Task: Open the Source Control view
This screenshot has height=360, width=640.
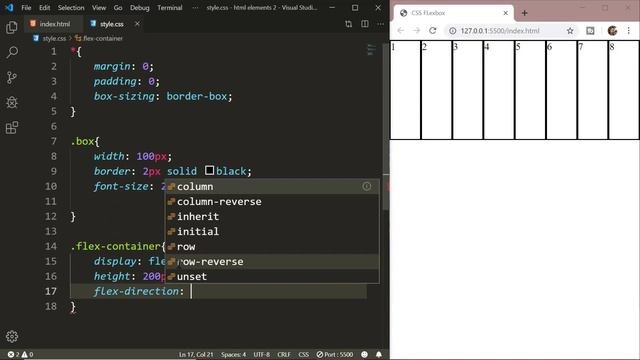Action: [x=12, y=77]
